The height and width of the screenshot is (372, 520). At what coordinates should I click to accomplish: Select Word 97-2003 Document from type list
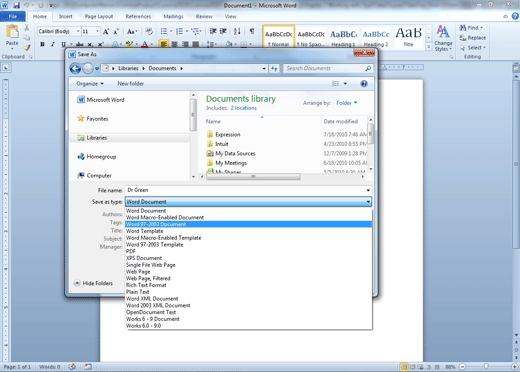[248, 224]
